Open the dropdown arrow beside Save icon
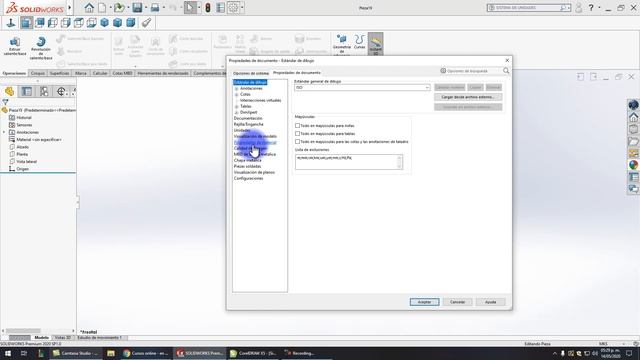The image size is (640, 360). [145, 7]
